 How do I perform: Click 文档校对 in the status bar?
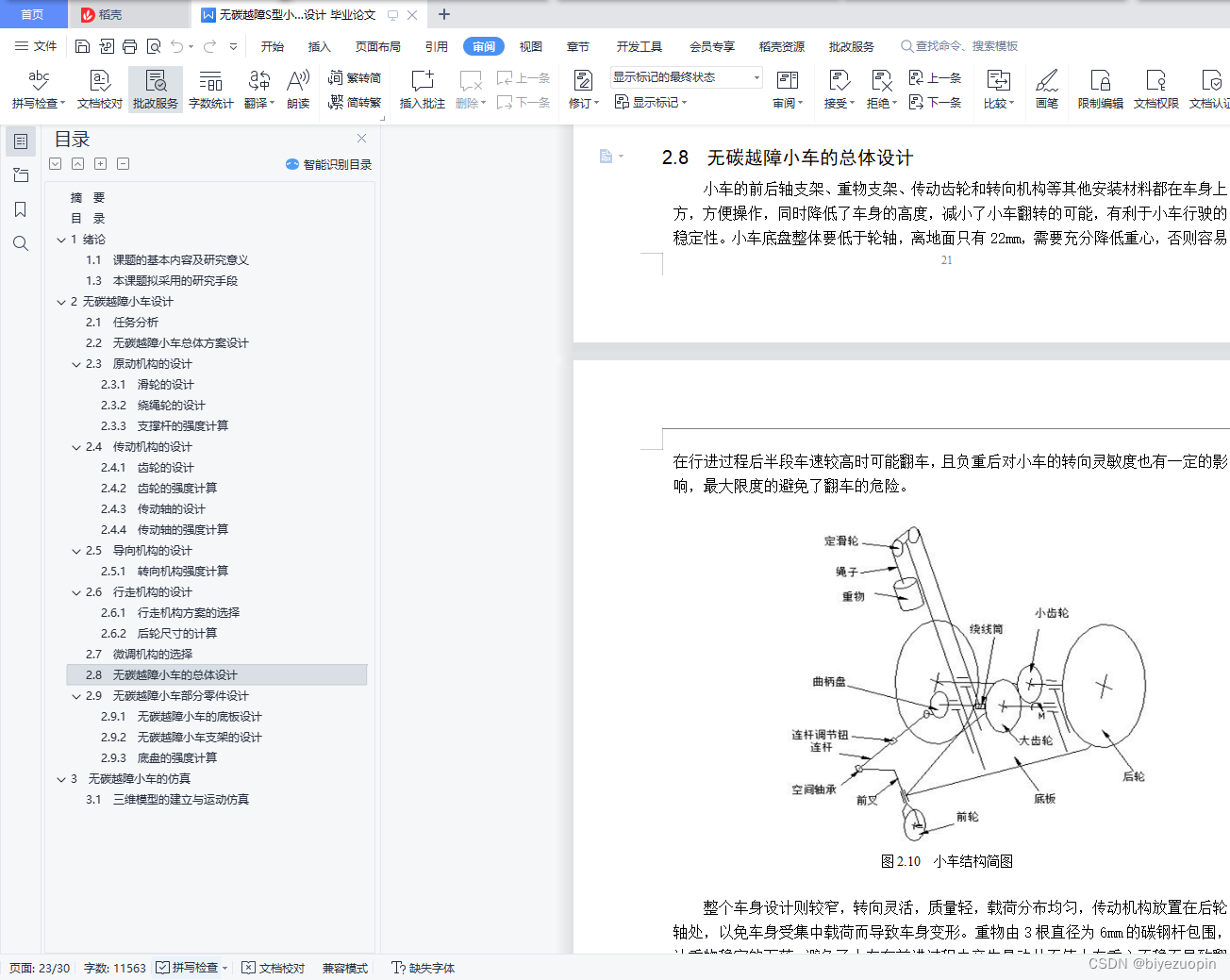pos(274,968)
